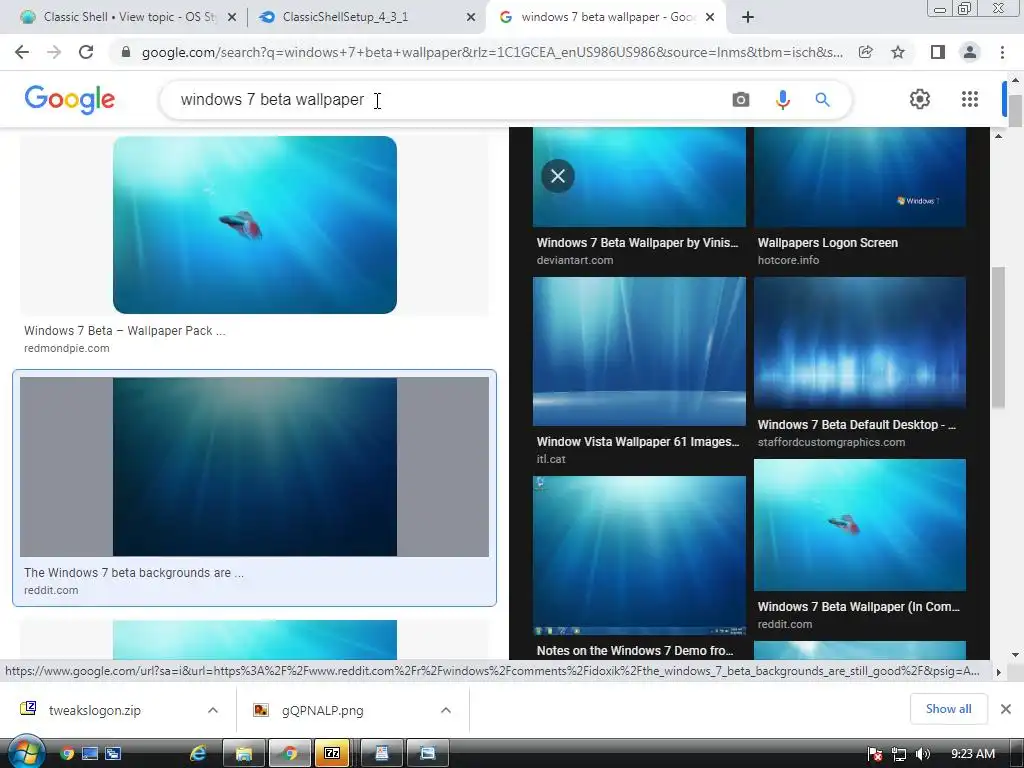Click the Google logo
Screen dimensions: 1024x768
[x=70, y=99]
